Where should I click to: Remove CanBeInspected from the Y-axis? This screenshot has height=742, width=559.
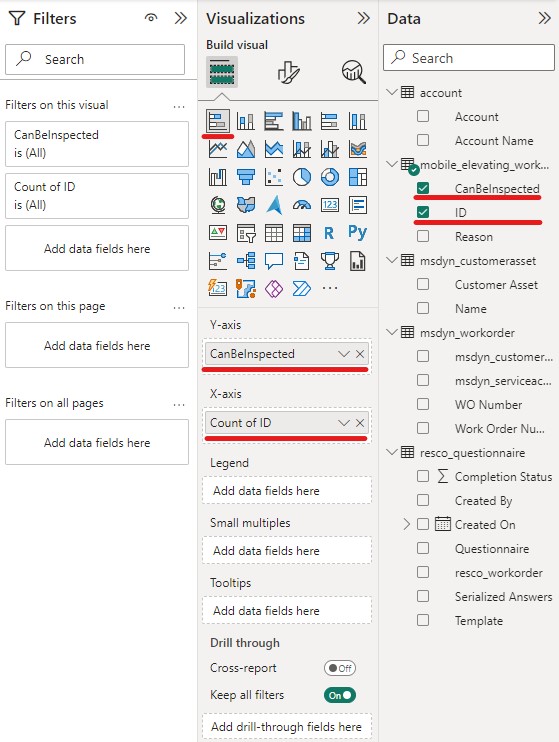(360, 354)
